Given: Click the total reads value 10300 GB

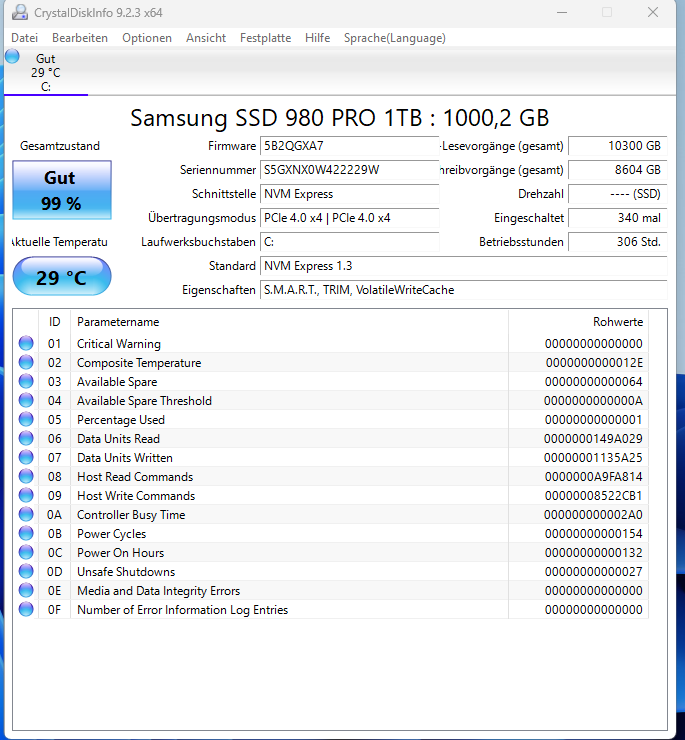Looking at the screenshot, I should pyautogui.click(x=617, y=146).
